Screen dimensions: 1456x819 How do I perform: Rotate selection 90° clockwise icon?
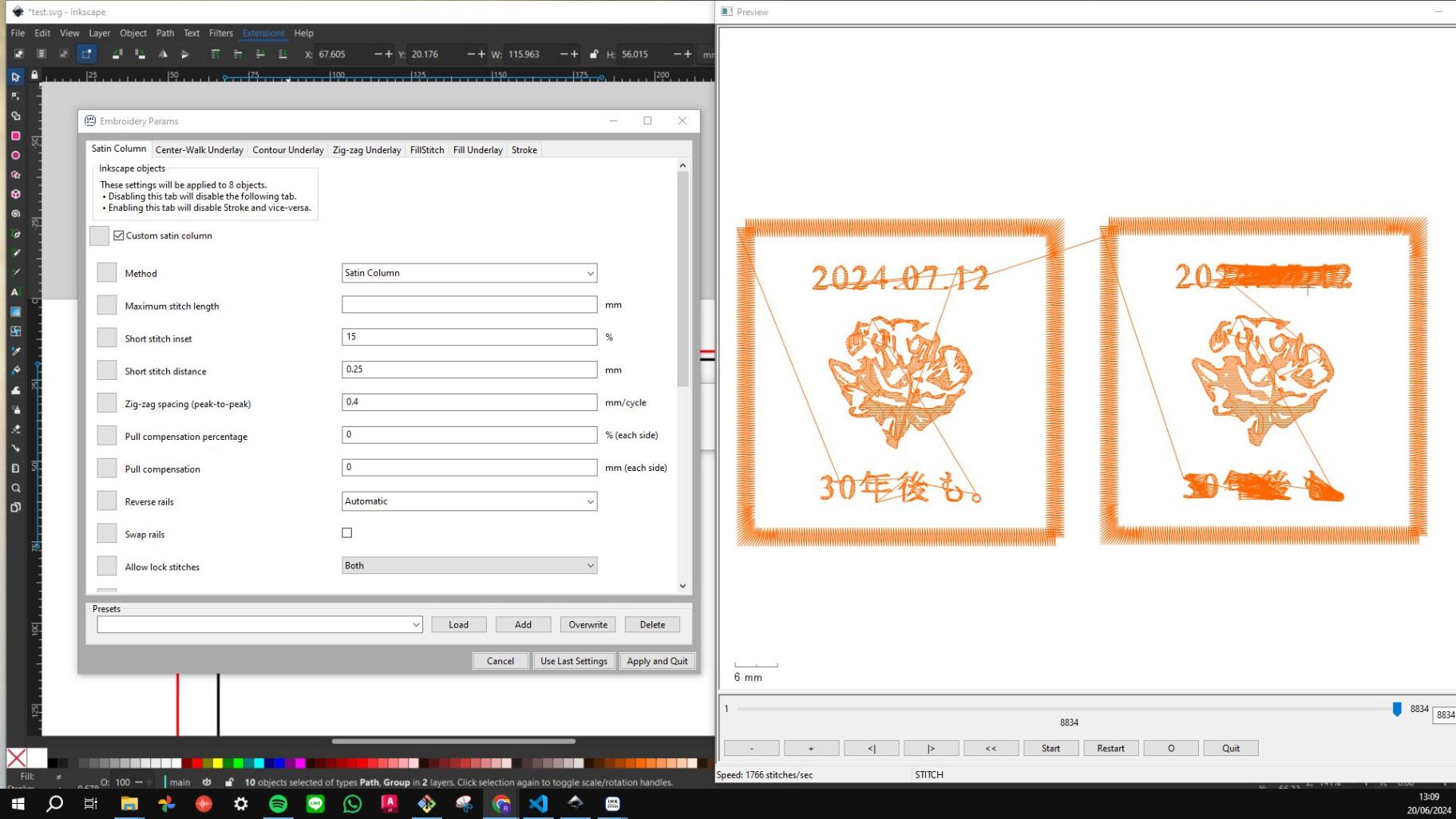click(x=140, y=54)
